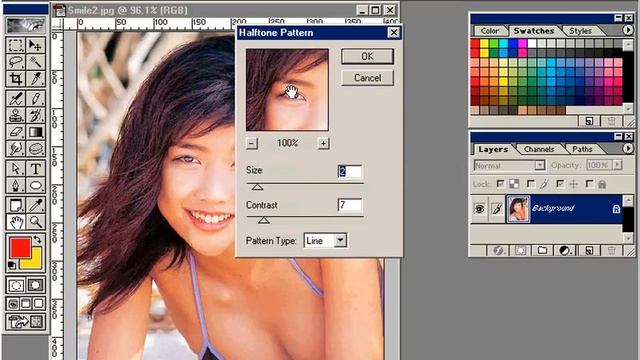This screenshot has width=640, height=360.
Task: Toggle Lock position checkbox
Action: [x=560, y=184]
